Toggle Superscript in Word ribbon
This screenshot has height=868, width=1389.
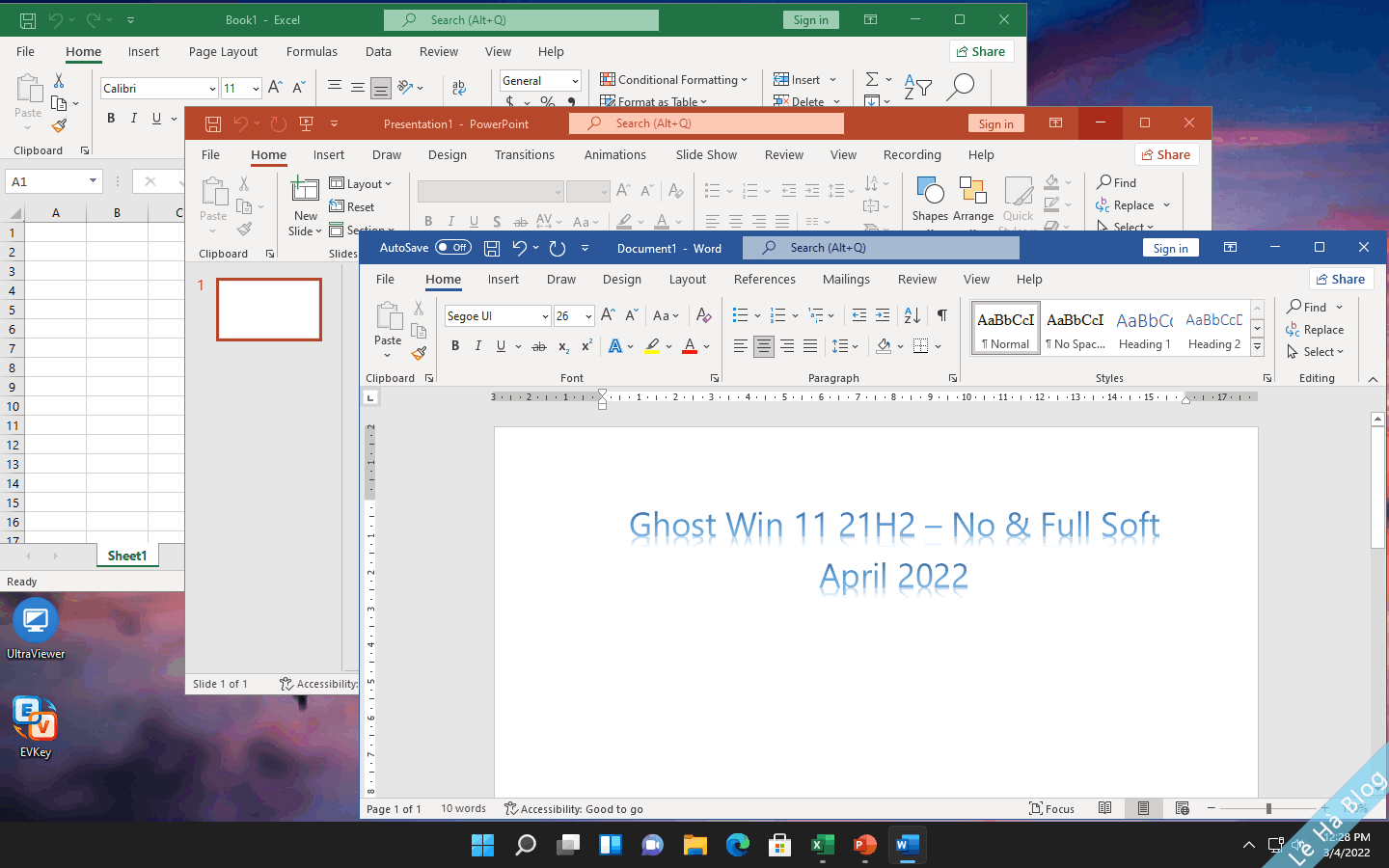pos(586,346)
